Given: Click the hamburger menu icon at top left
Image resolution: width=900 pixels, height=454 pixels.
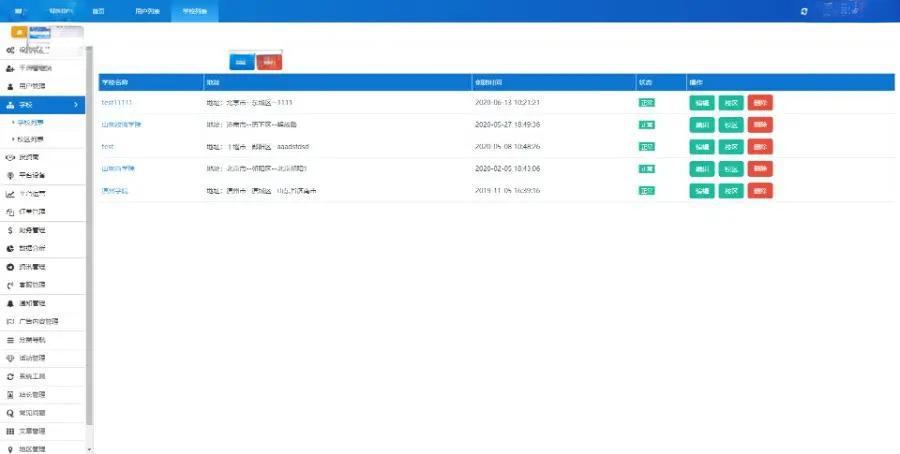Looking at the screenshot, I should coord(18,10).
